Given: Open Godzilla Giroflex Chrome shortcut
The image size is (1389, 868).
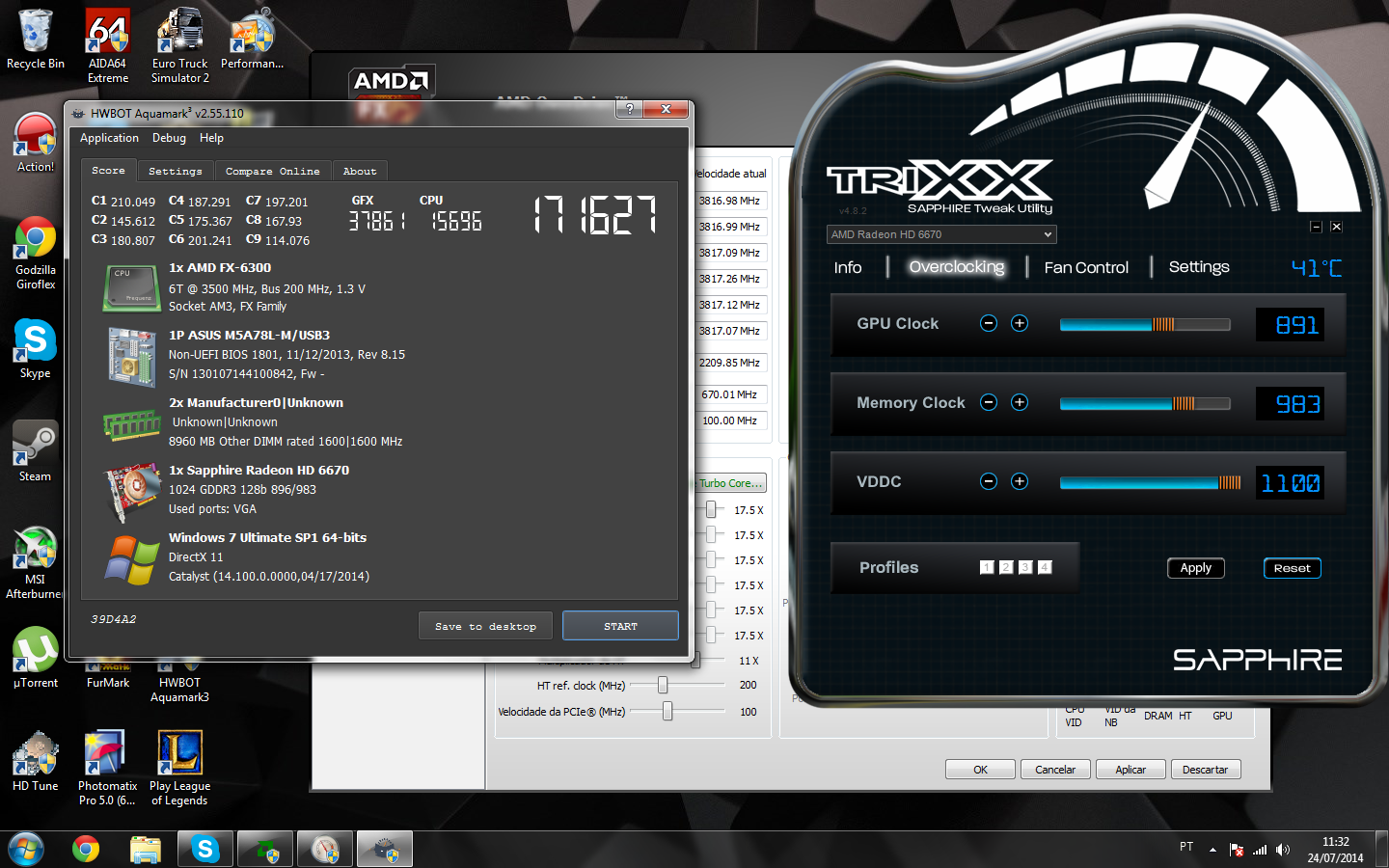Looking at the screenshot, I should 36,253.
